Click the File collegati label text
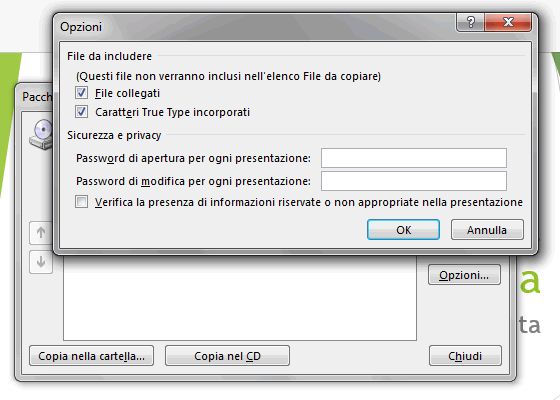 pos(128,93)
